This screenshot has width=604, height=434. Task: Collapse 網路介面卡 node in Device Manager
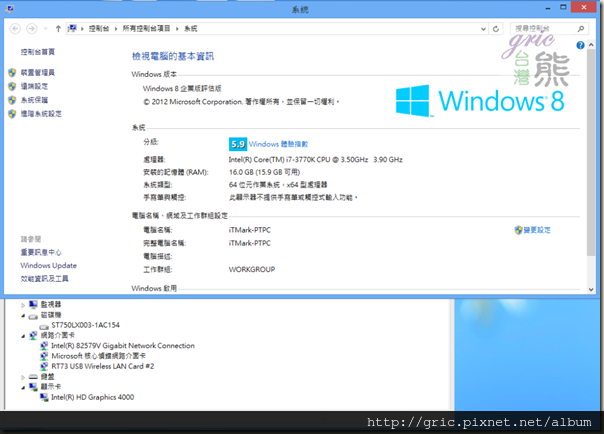(23, 336)
